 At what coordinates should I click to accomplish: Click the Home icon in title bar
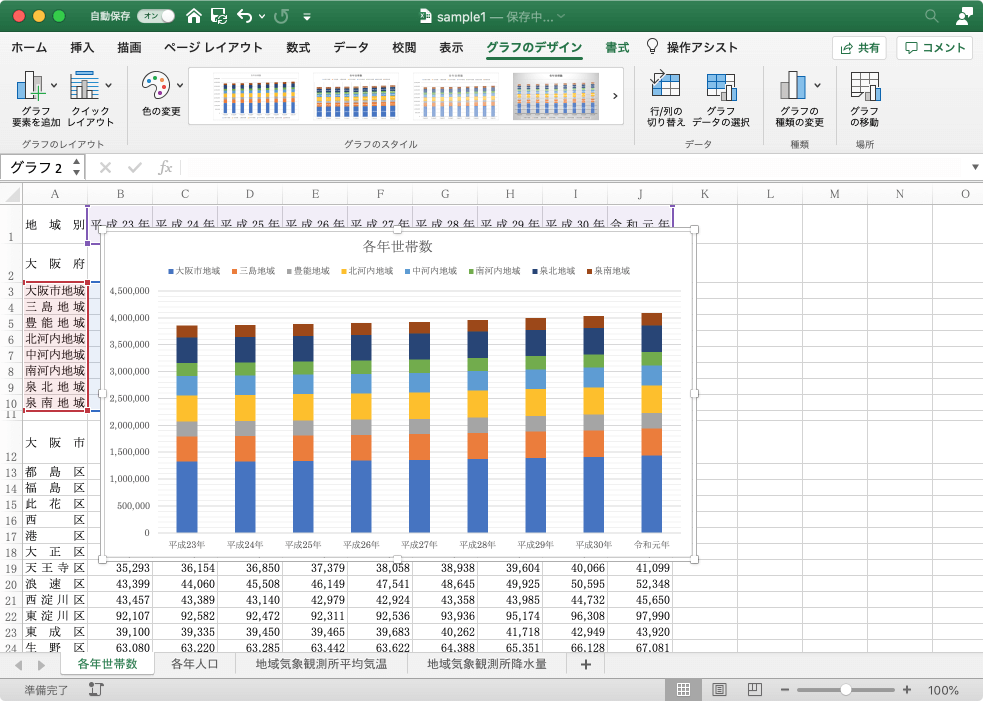193,16
